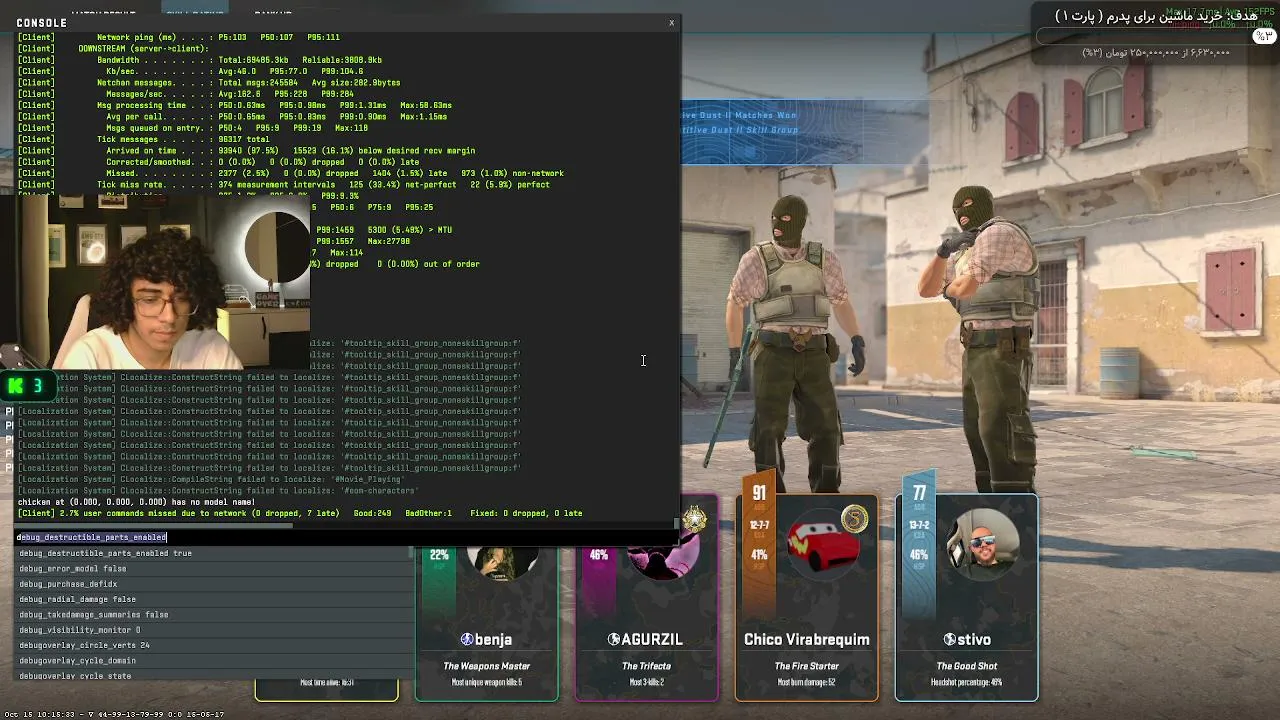Image resolution: width=1280 pixels, height=720 pixels.
Task: Click the Steam icon beside AGURZIL
Action: click(614, 639)
